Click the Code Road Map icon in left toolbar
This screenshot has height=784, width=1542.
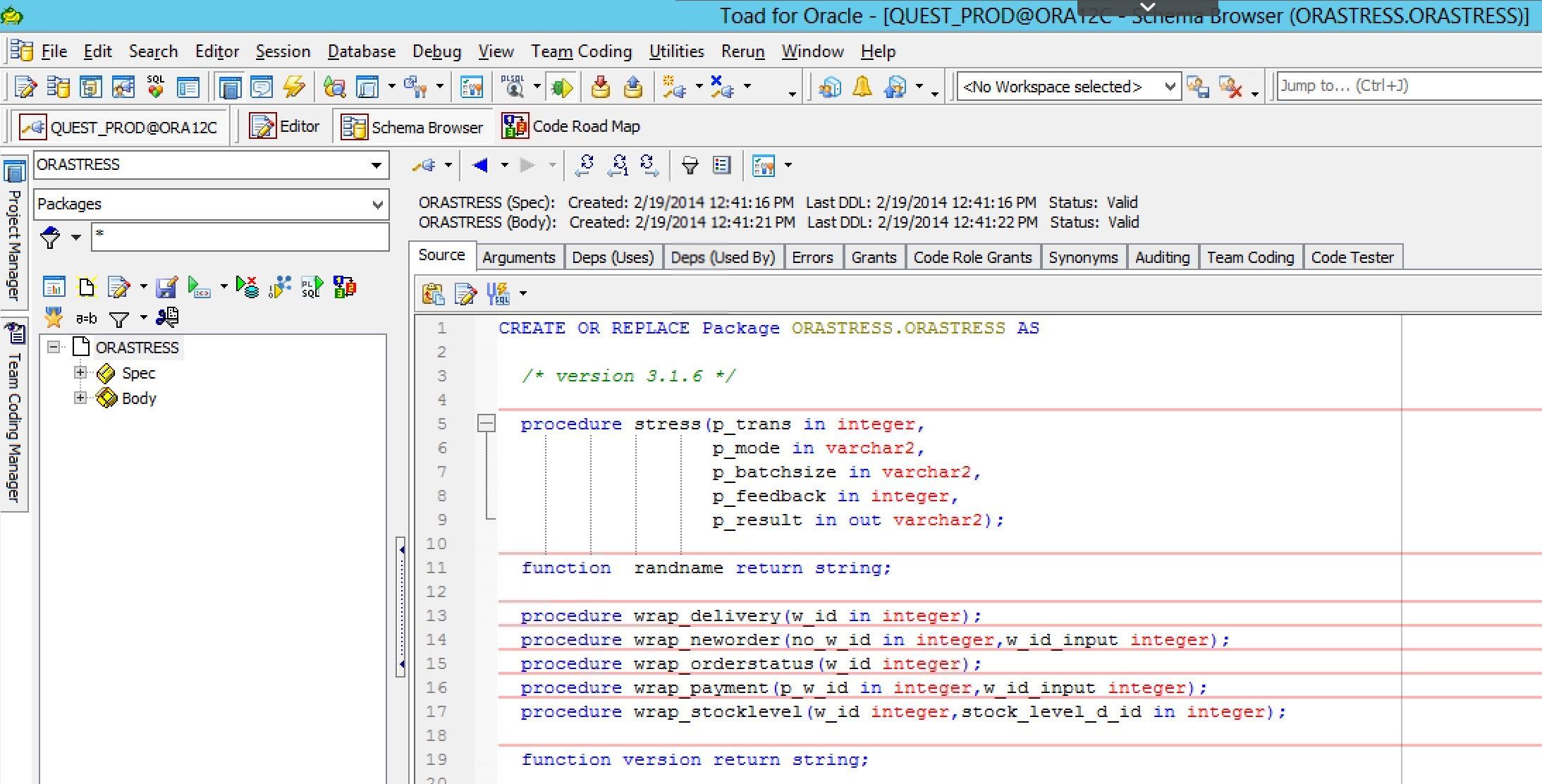click(345, 287)
